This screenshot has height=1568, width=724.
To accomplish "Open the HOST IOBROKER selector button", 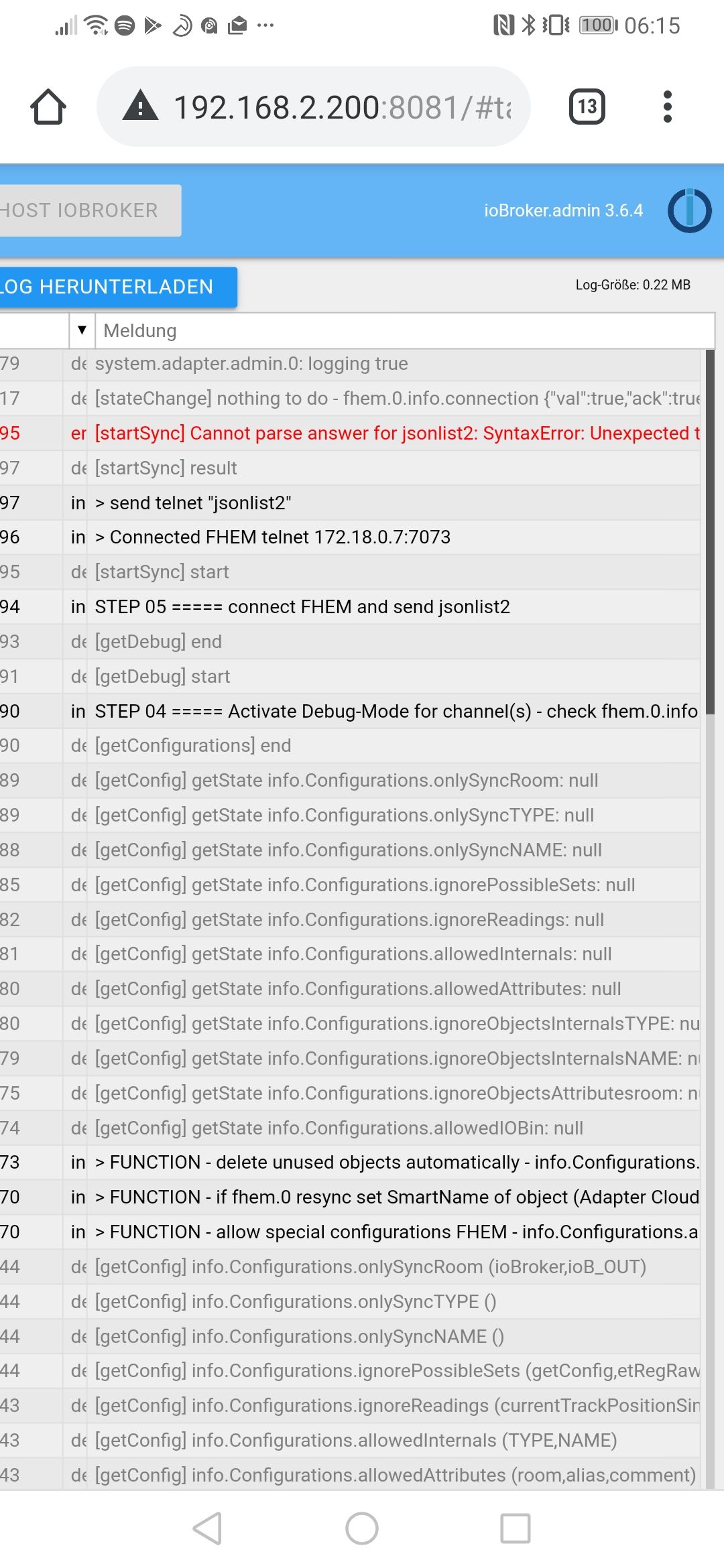I will pyautogui.click(x=90, y=210).
